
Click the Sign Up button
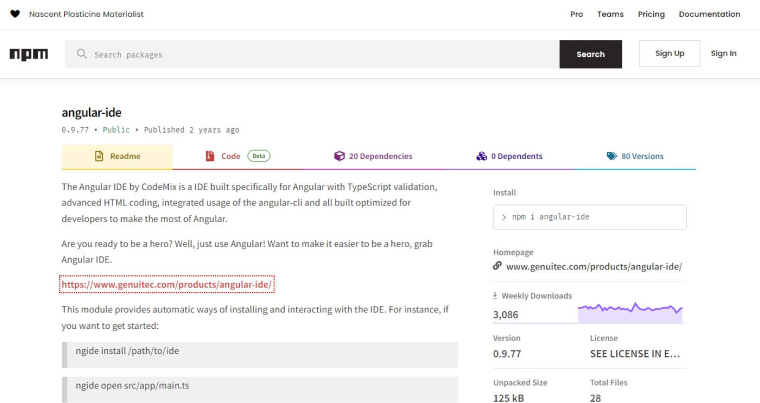point(669,53)
